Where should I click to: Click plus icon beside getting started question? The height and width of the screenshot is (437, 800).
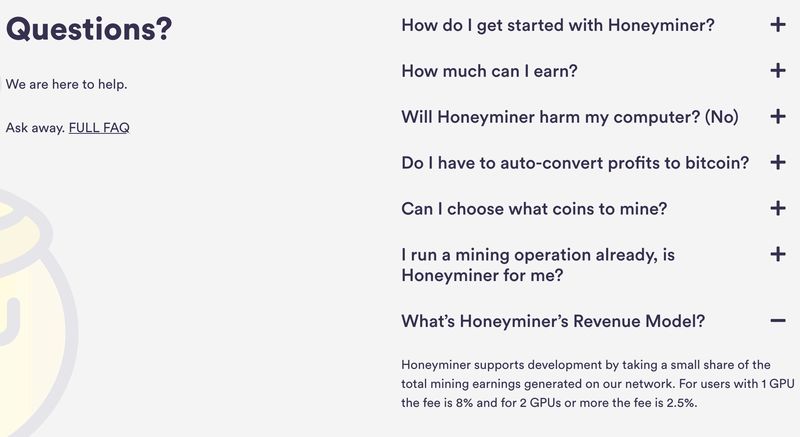[x=778, y=25]
